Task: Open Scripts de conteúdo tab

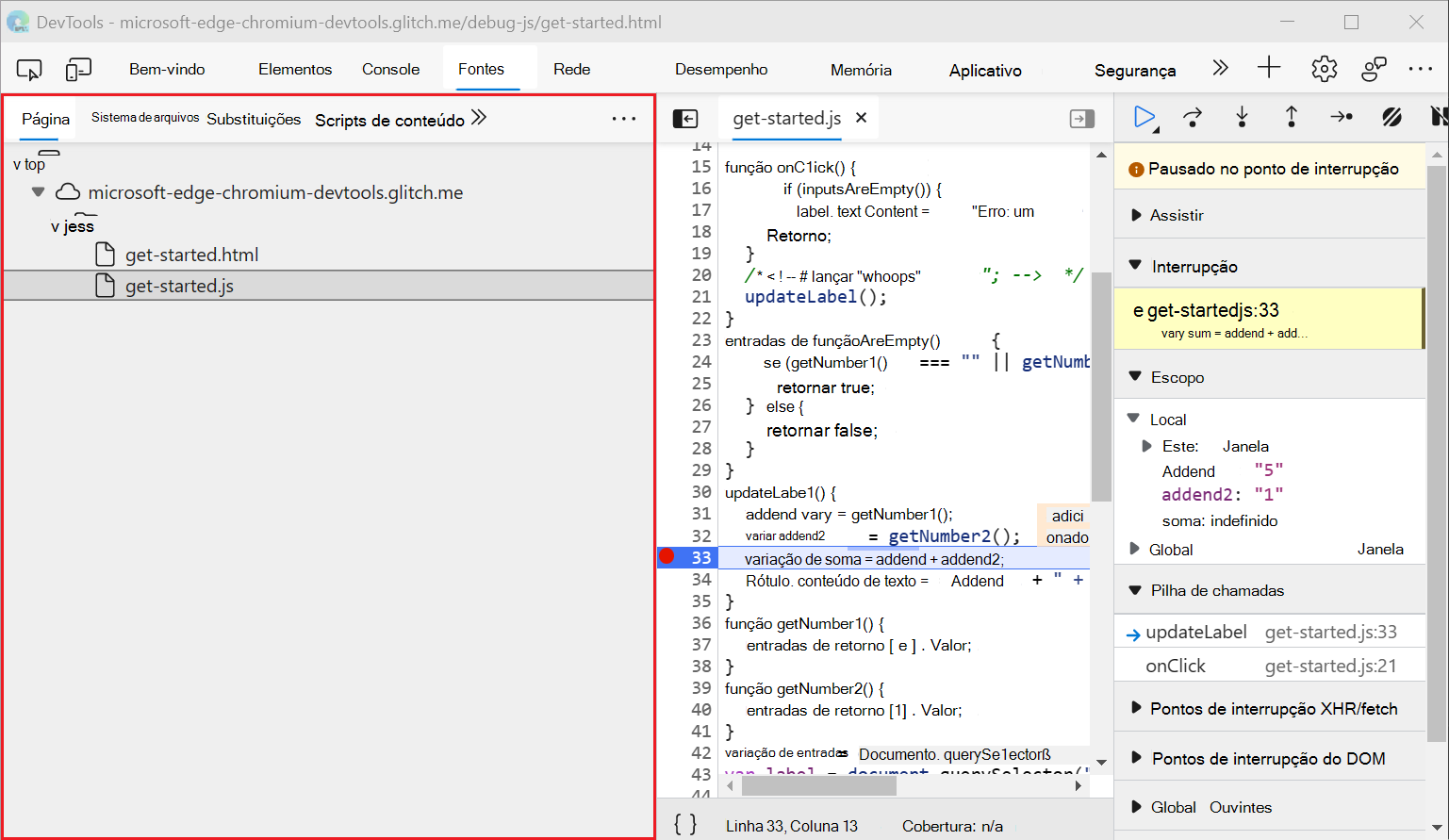Action: [389, 120]
